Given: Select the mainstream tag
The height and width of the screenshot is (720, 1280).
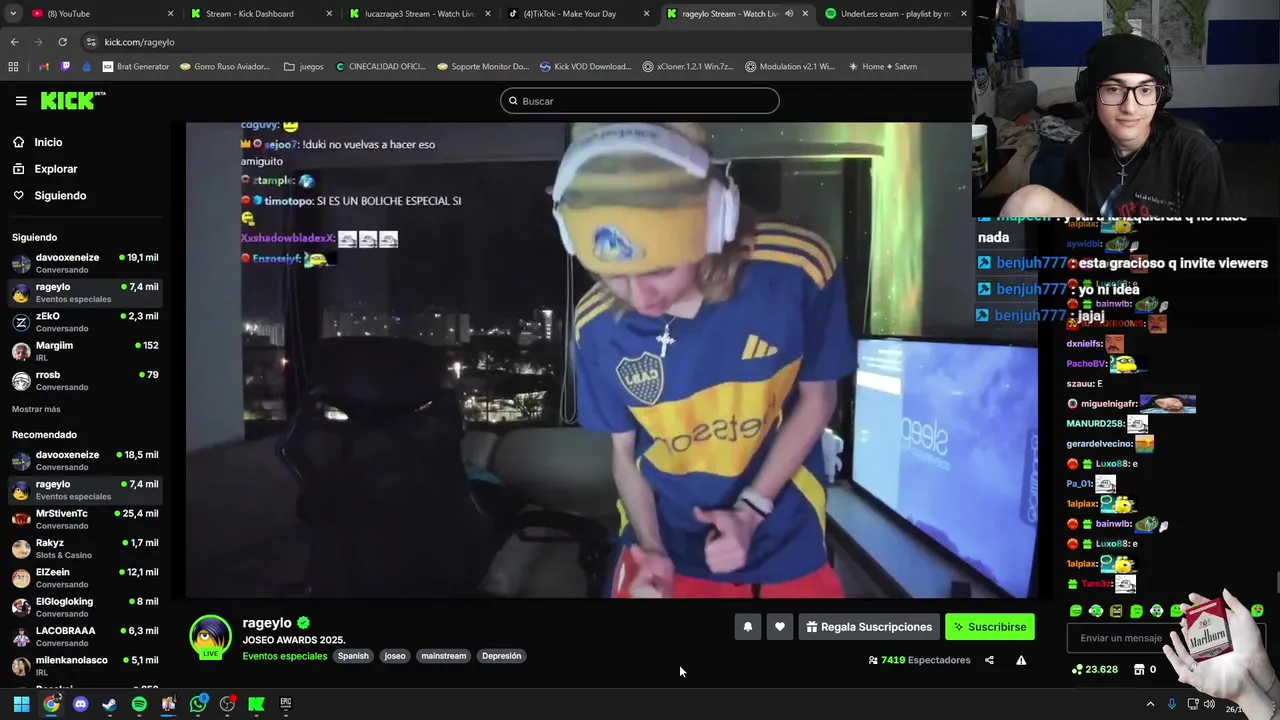Looking at the screenshot, I should click(443, 656).
